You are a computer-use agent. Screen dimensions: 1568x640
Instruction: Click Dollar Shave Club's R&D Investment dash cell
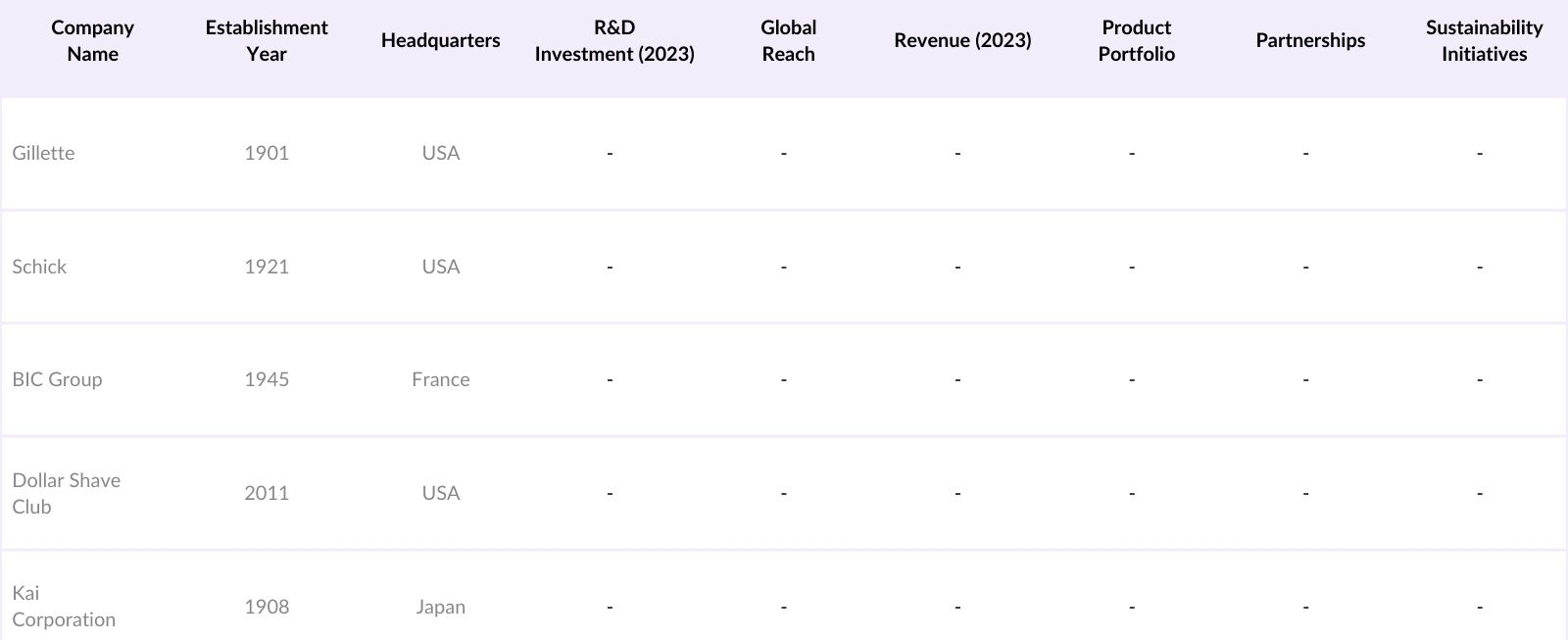610,493
